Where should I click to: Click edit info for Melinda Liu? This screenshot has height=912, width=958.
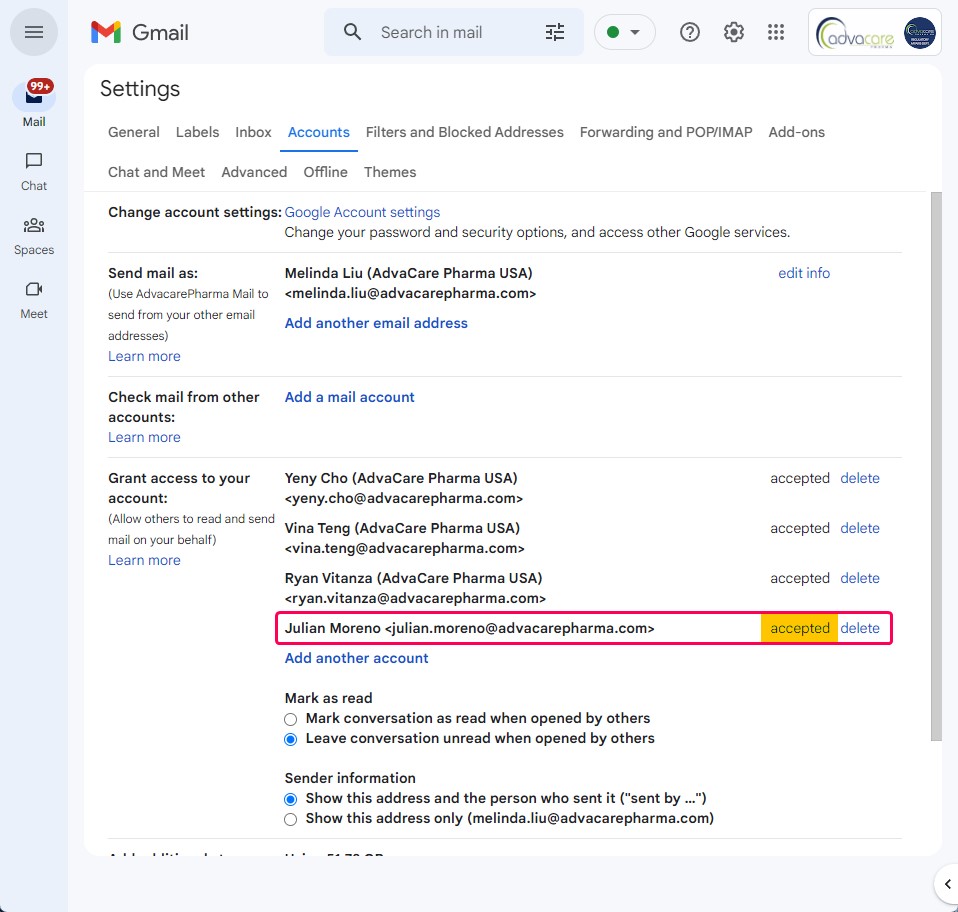coord(803,273)
